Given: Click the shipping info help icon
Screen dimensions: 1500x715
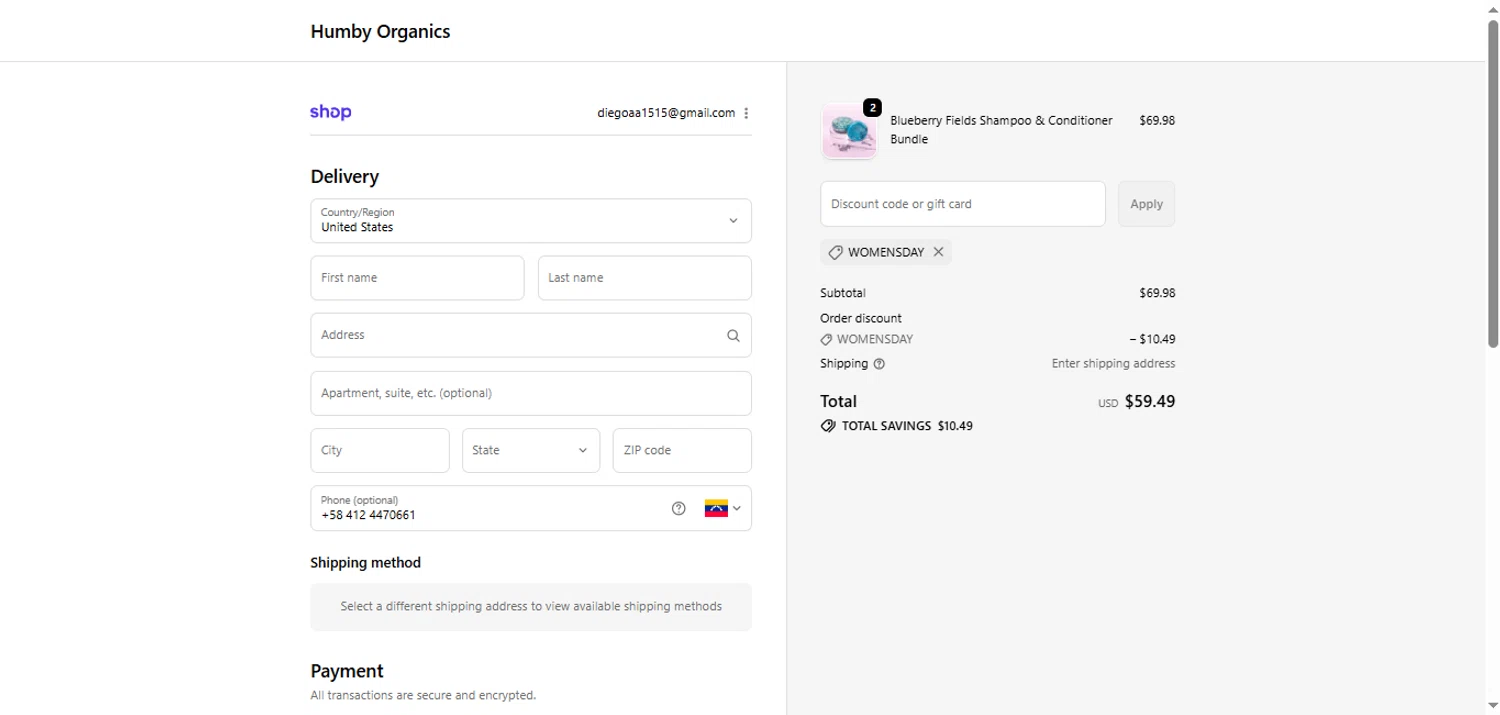Looking at the screenshot, I should click(x=879, y=364).
